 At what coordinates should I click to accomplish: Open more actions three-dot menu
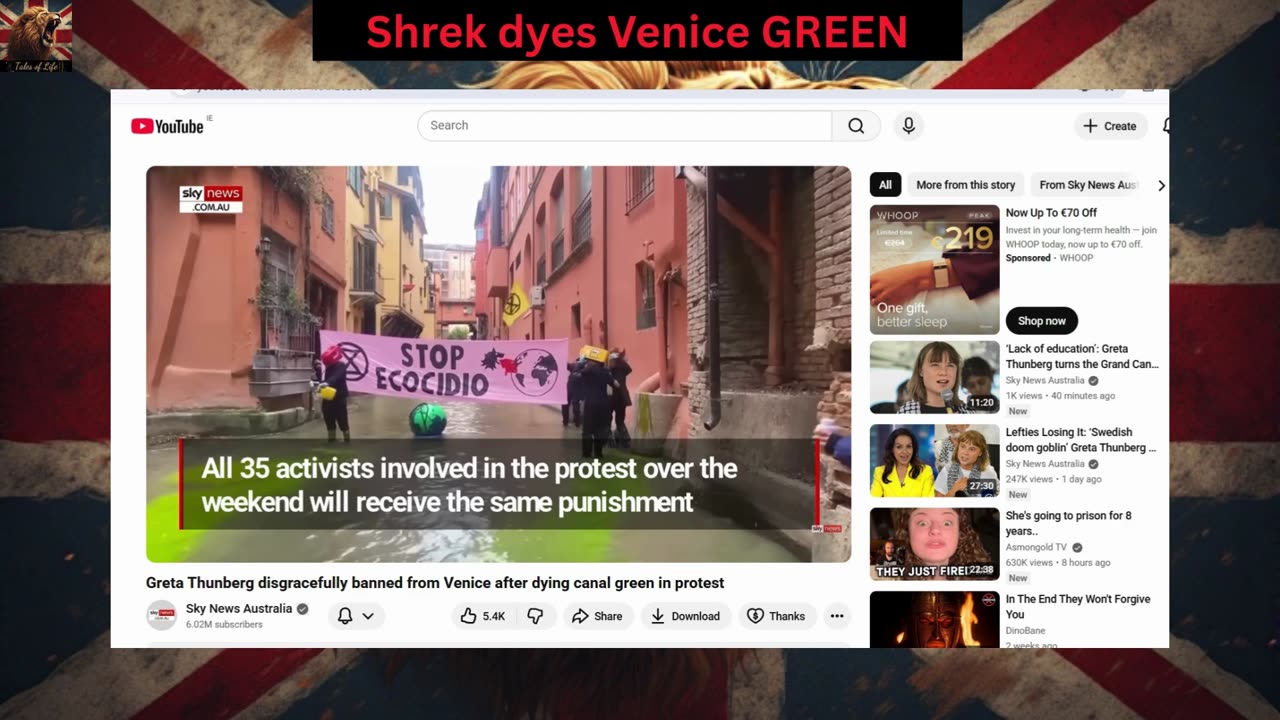click(x=837, y=616)
